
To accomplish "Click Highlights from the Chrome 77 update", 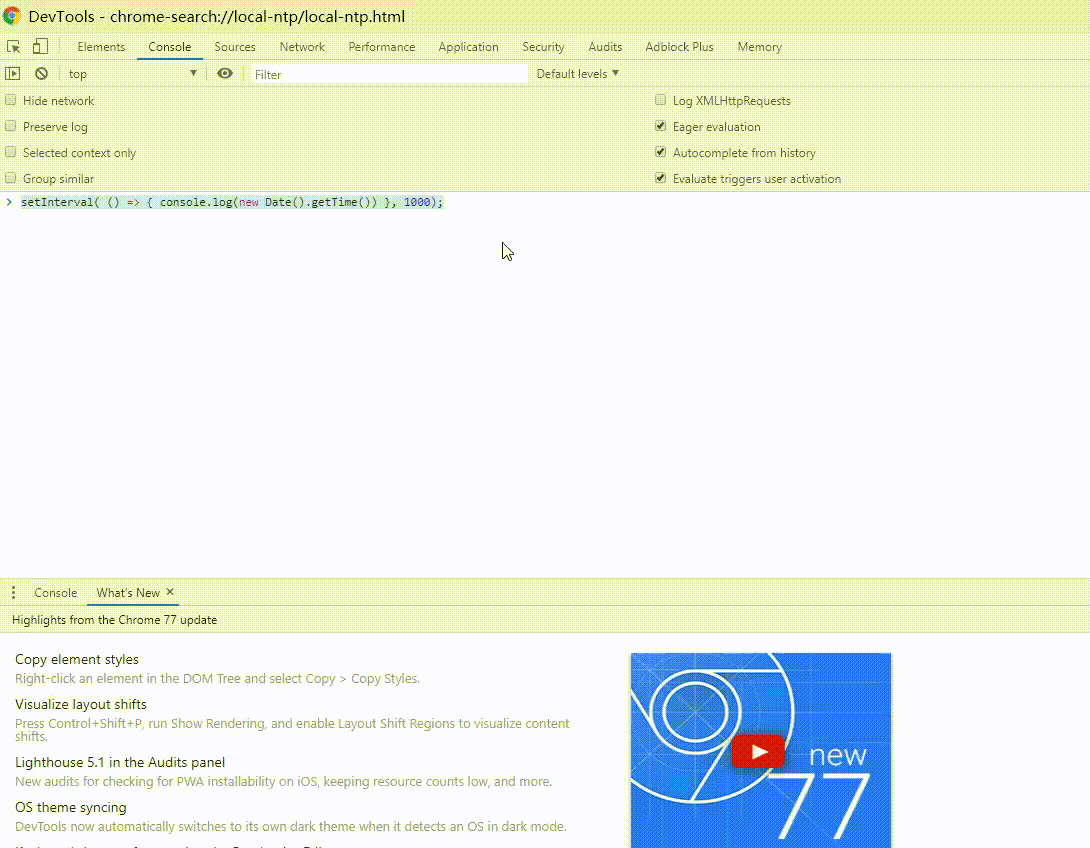I will [115, 620].
